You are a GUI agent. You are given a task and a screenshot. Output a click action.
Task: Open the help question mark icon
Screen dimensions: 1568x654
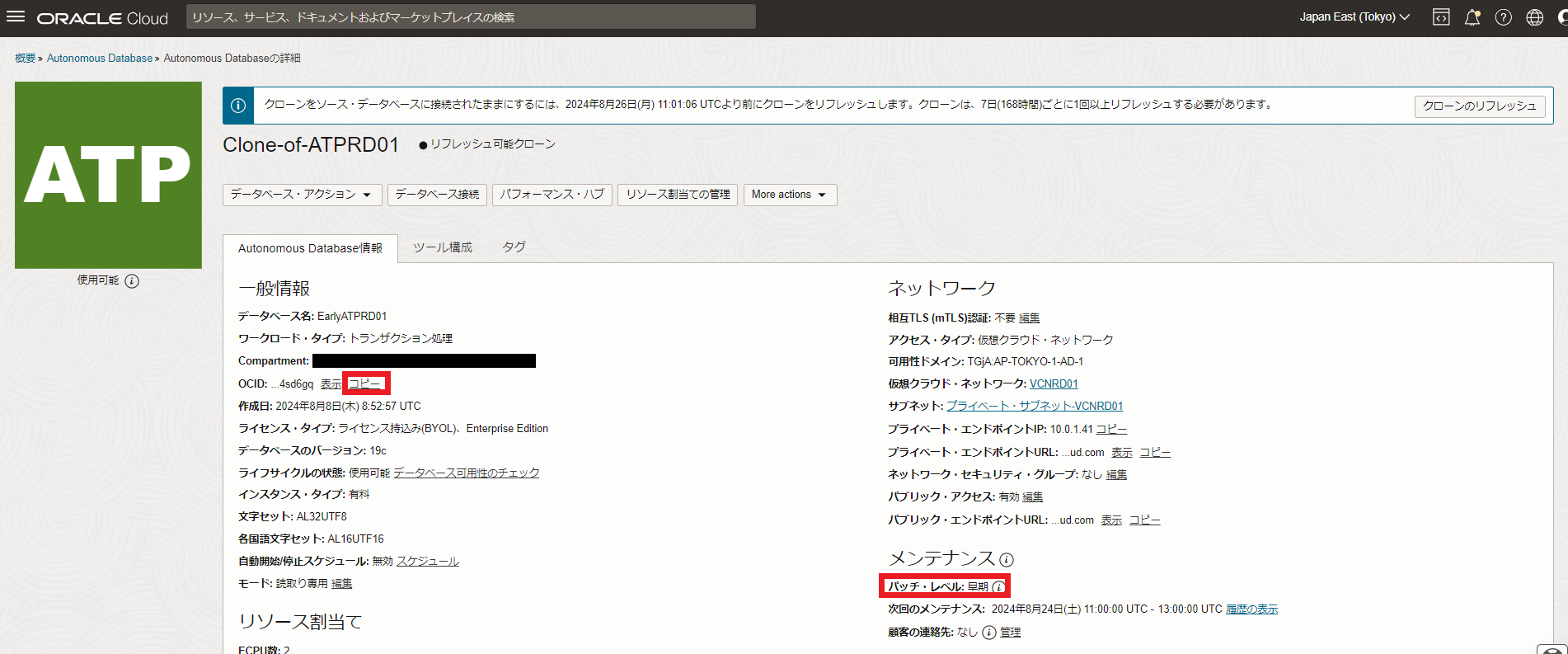(x=1504, y=17)
